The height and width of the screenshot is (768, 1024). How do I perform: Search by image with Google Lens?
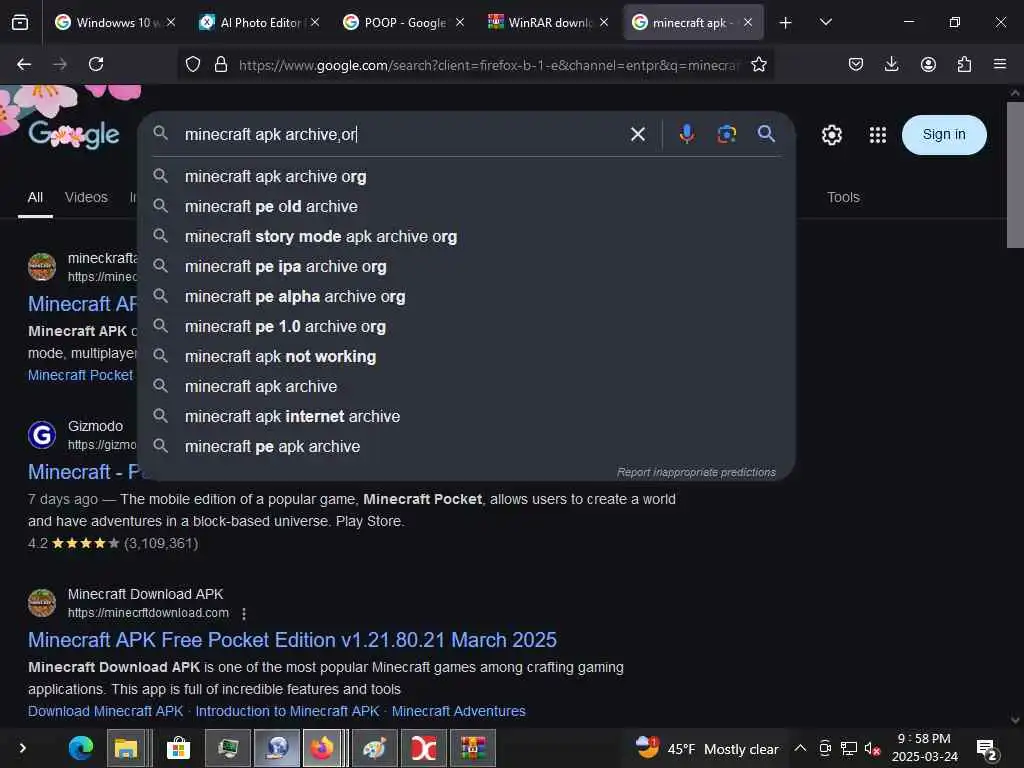[726, 134]
